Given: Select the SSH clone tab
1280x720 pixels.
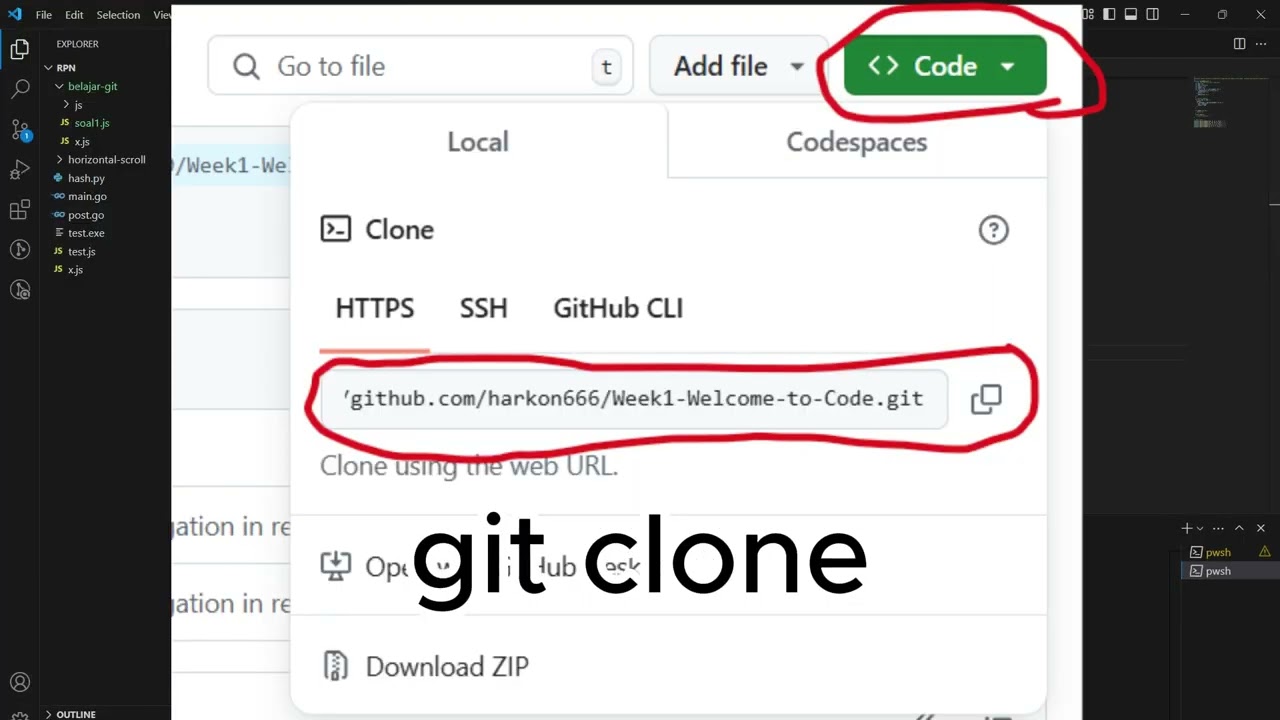Looking at the screenshot, I should pos(484,308).
